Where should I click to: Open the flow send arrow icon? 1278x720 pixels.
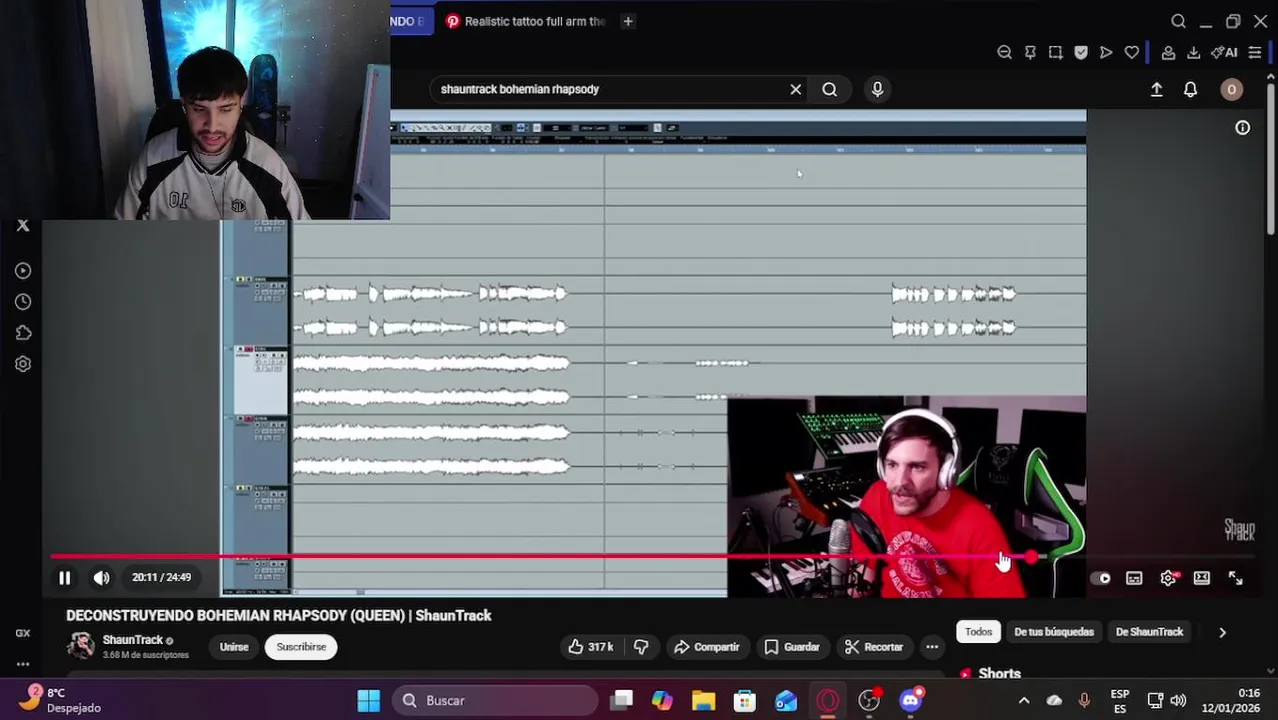point(1106,52)
